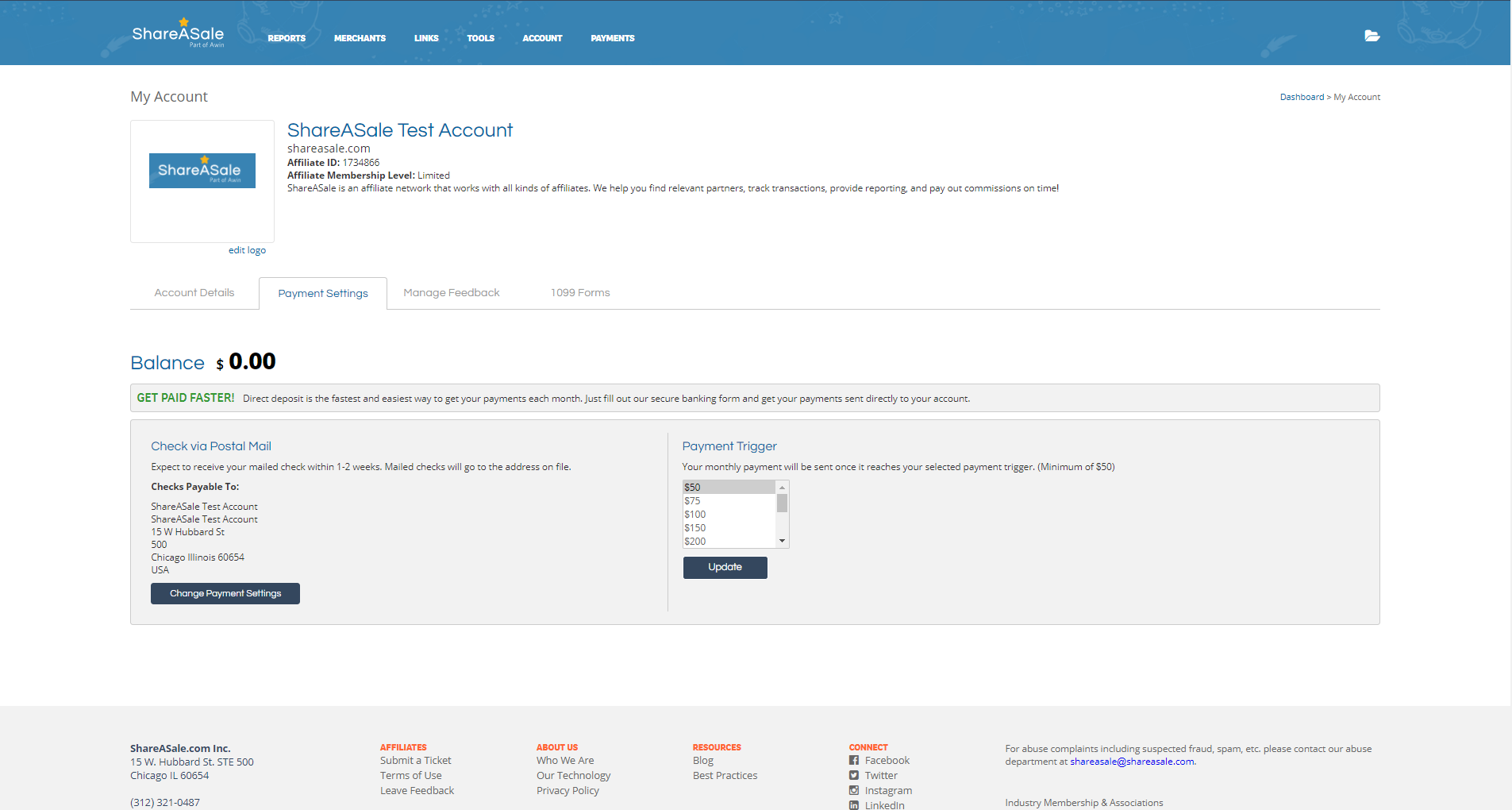
Task: Pick $200 from payment trigger list
Action: [695, 542]
